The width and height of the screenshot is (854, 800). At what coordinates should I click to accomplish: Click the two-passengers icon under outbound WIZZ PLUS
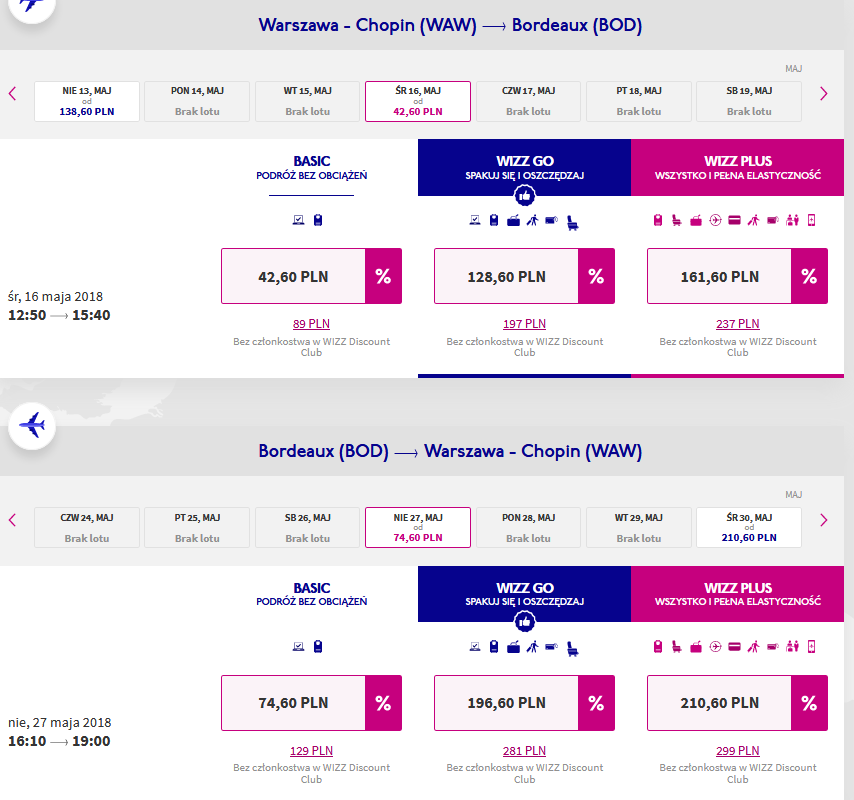(x=792, y=220)
